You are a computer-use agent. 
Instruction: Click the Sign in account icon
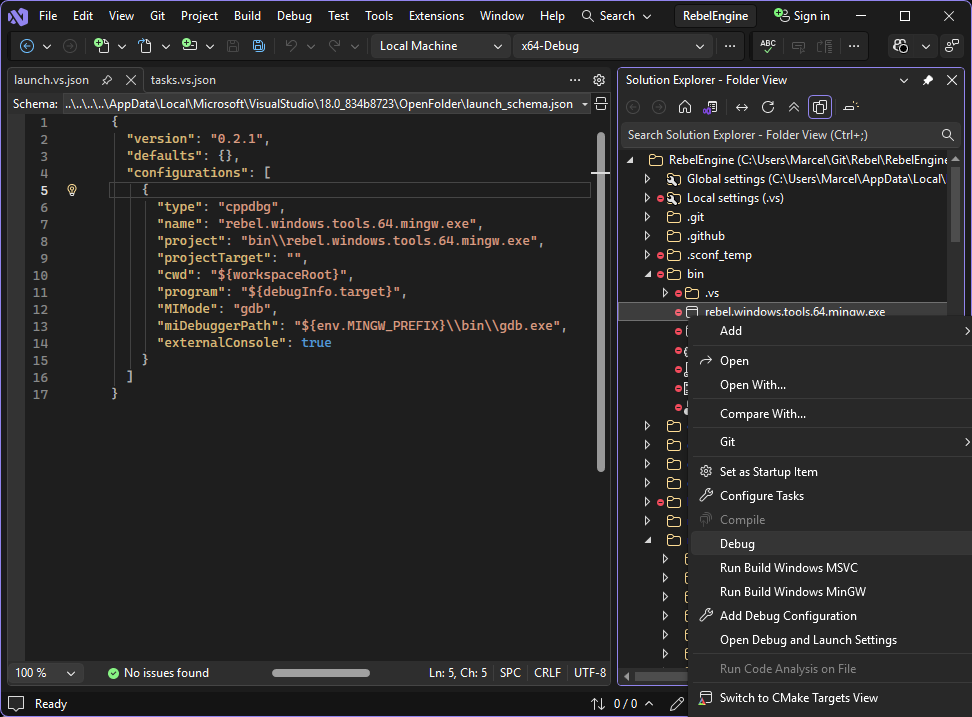click(x=782, y=15)
